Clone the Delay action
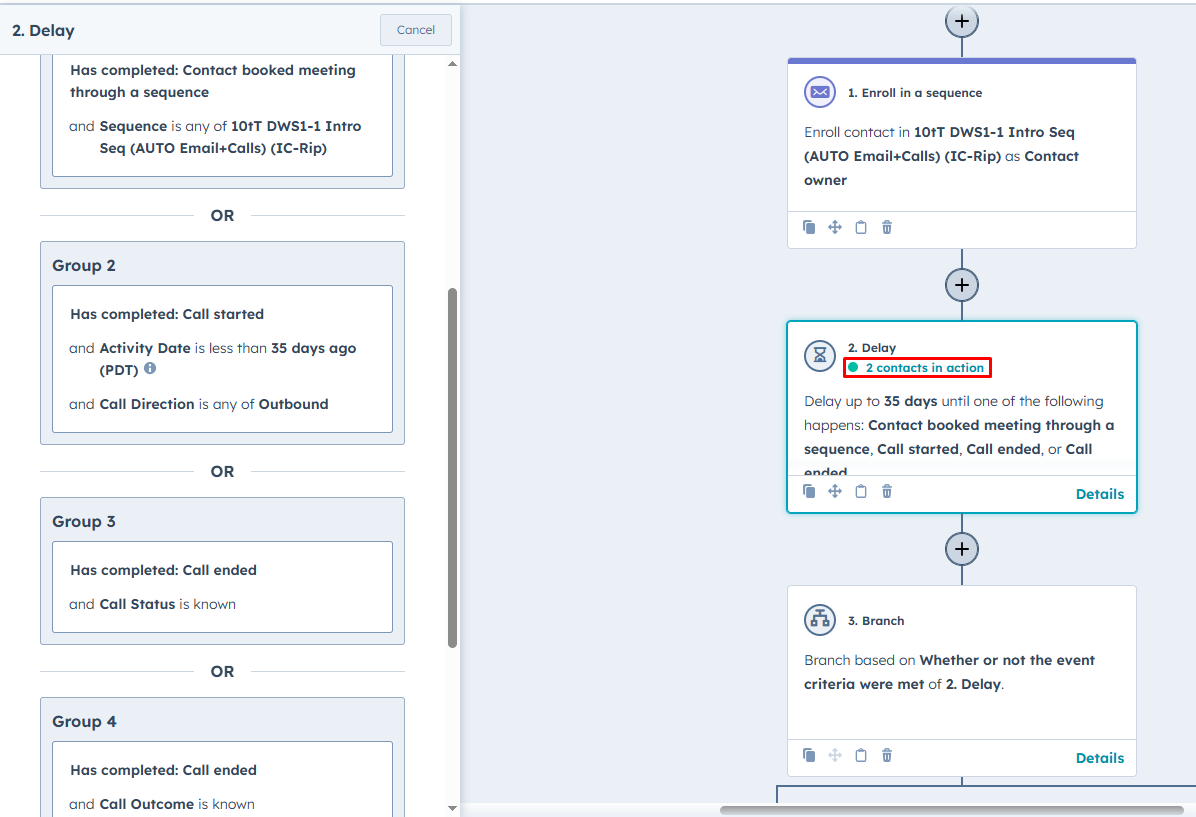Screen dimensions: 1196x817 pos(809,491)
